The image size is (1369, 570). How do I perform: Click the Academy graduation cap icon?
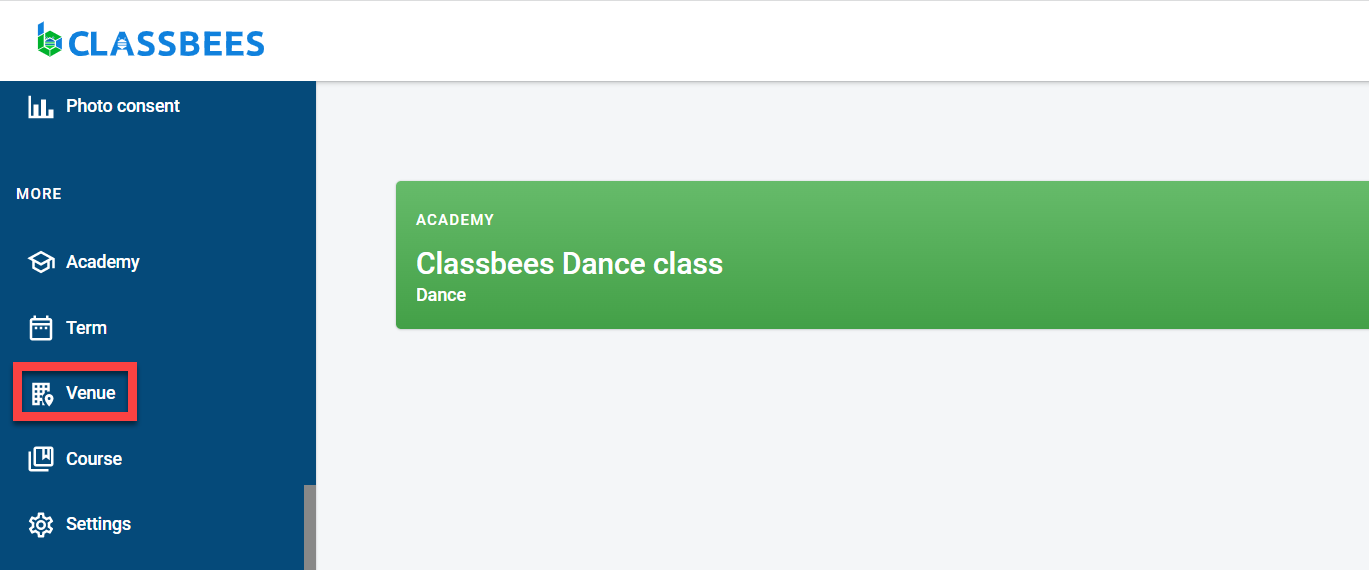41,262
